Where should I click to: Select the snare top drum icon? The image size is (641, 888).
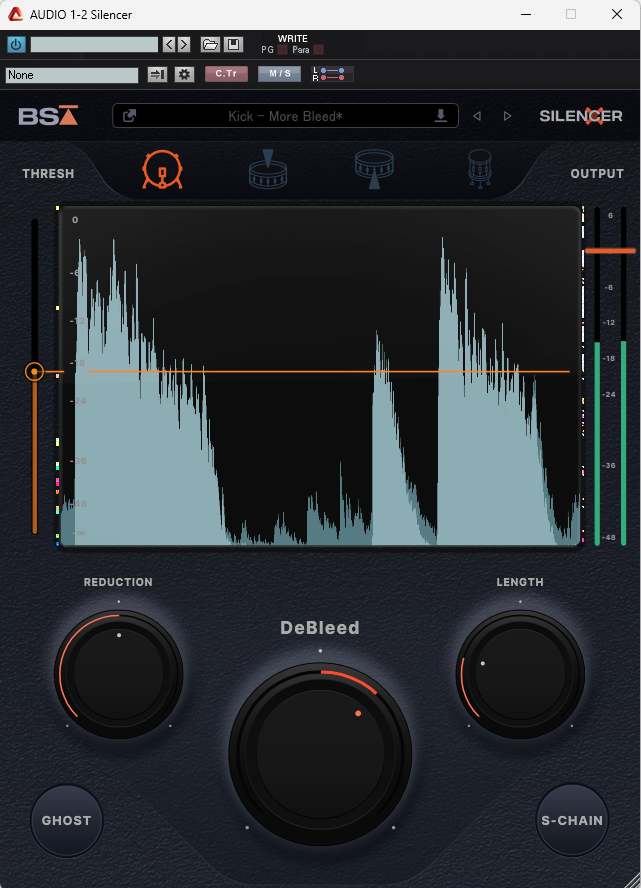[268, 169]
